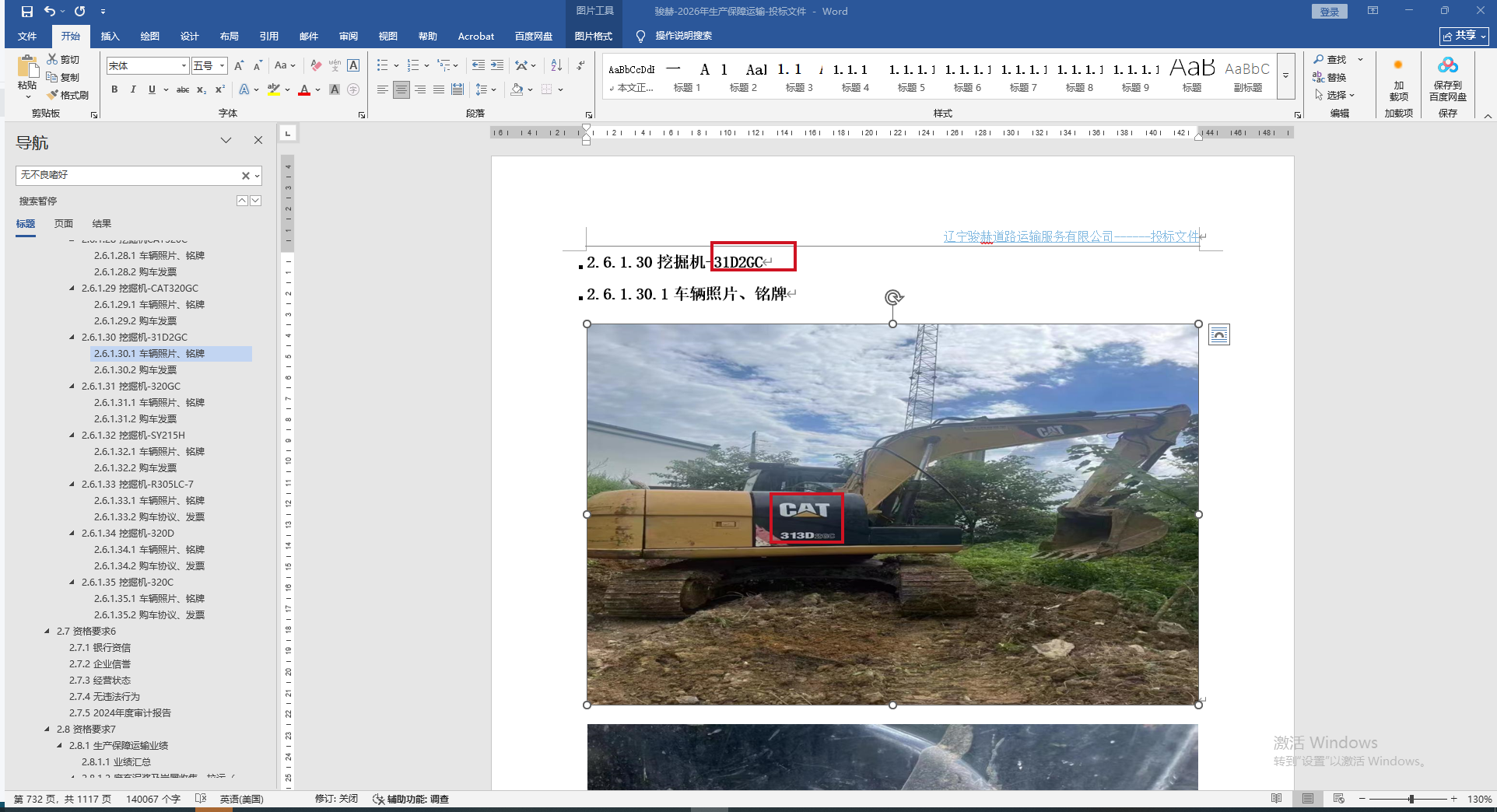Click the Save icon in title bar
Image resolution: width=1497 pixels, height=812 pixels.
click(x=27, y=12)
